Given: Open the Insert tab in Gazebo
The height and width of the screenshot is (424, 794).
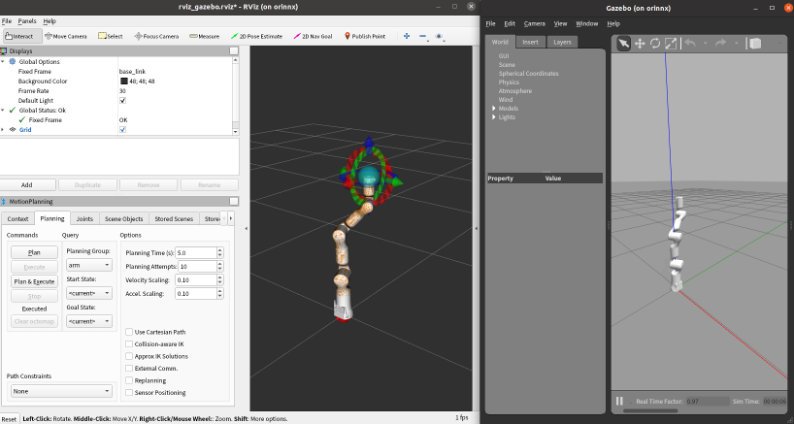Looking at the screenshot, I should [x=530, y=42].
